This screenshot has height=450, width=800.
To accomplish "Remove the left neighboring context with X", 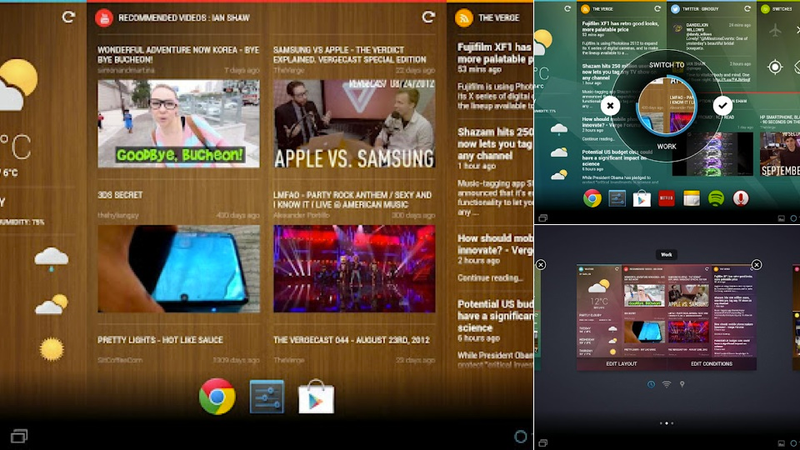I will [541, 264].
